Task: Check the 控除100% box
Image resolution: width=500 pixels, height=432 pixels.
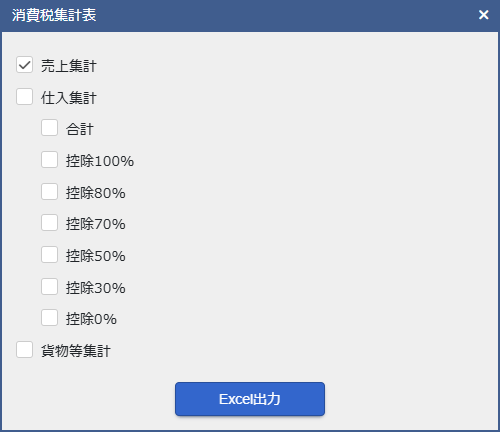Action: [49, 160]
